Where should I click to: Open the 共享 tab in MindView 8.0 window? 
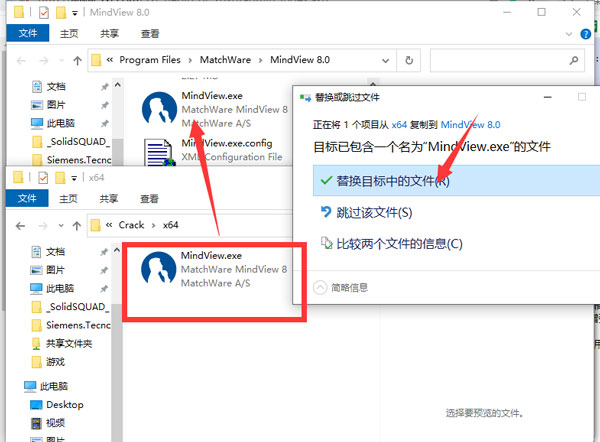tap(109, 34)
